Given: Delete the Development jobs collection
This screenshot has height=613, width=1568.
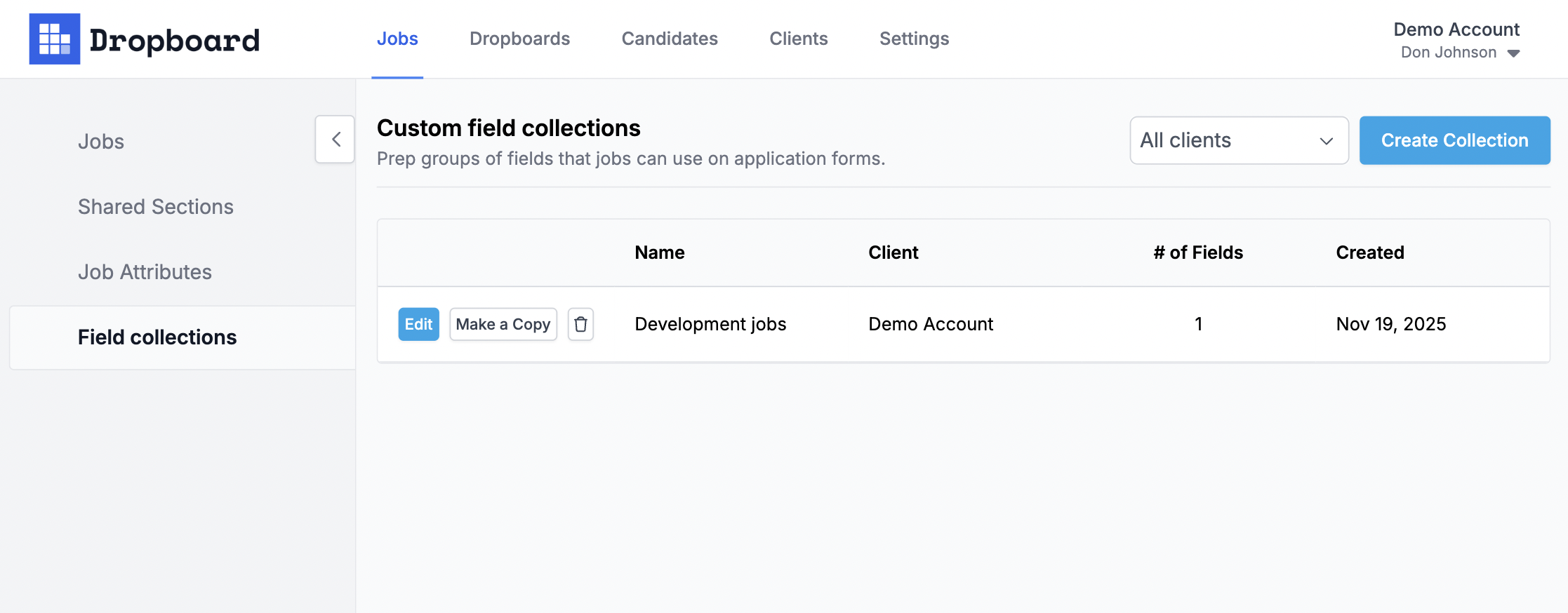Looking at the screenshot, I should 580,324.
